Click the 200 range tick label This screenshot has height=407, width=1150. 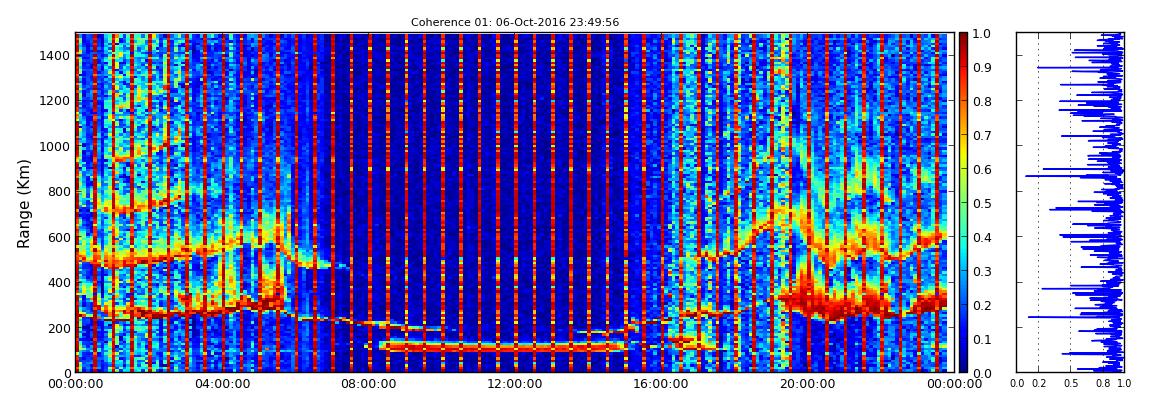tap(58, 328)
